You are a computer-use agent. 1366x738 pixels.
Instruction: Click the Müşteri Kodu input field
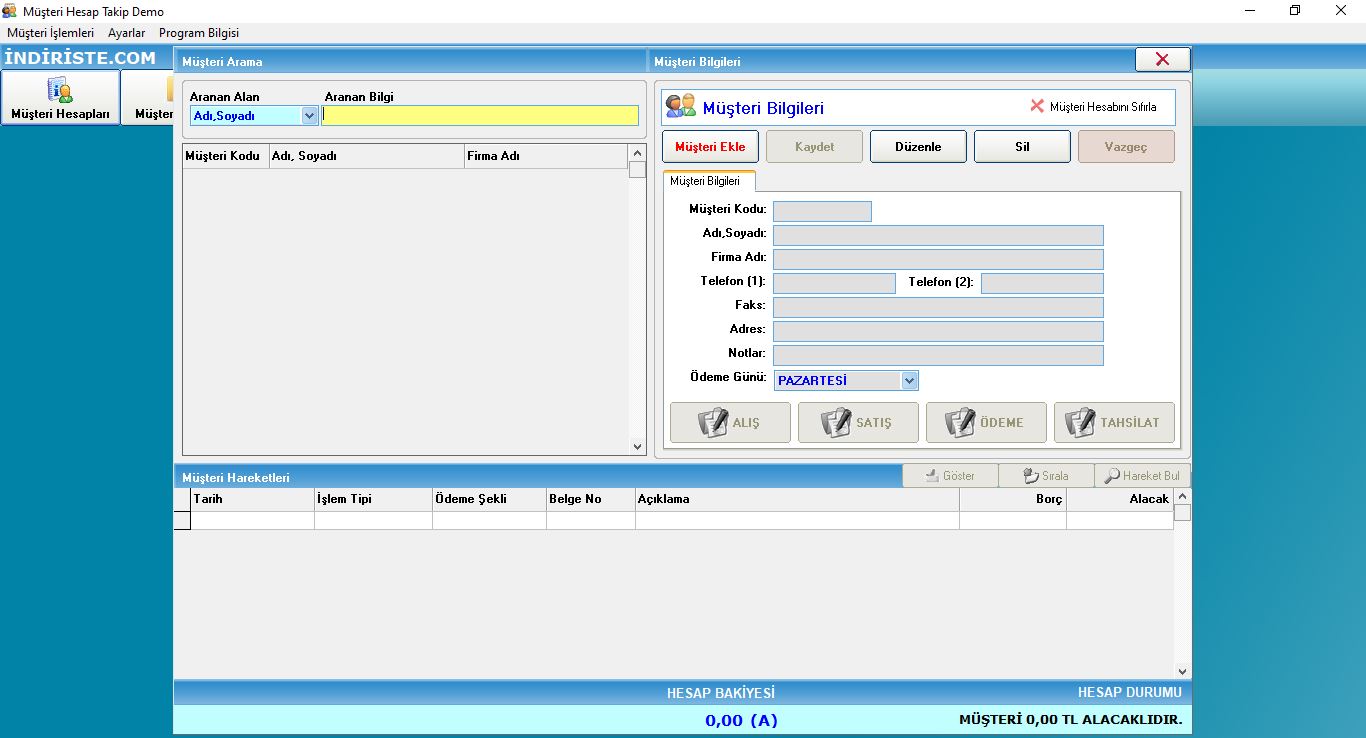point(822,211)
